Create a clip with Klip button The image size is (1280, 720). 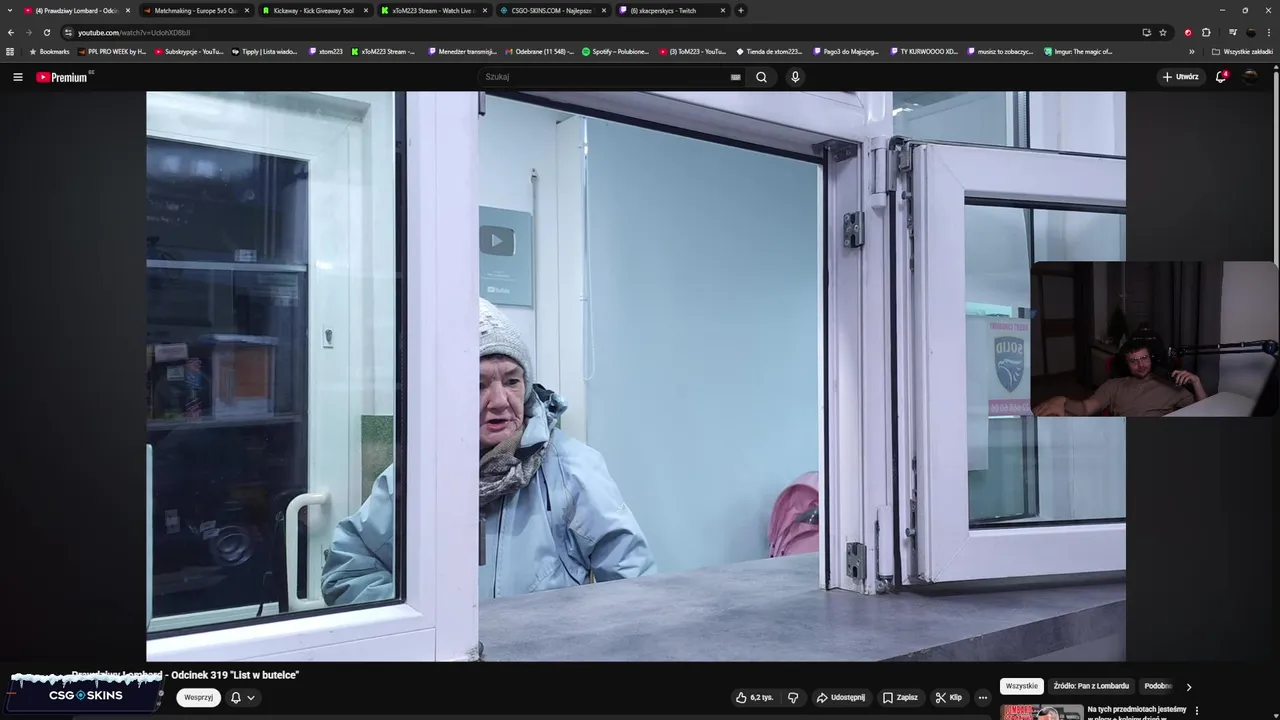coord(948,697)
